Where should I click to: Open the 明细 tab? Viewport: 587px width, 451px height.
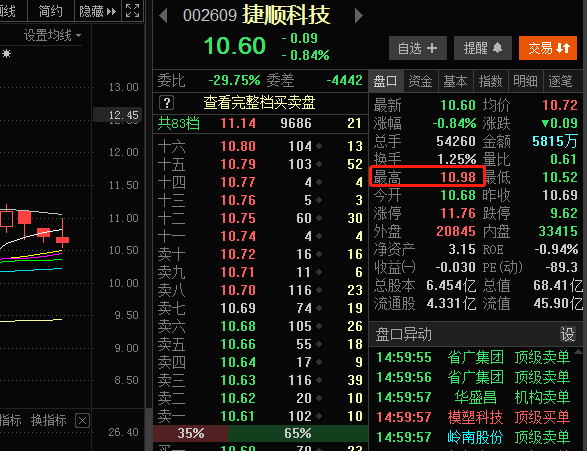[x=525, y=81]
